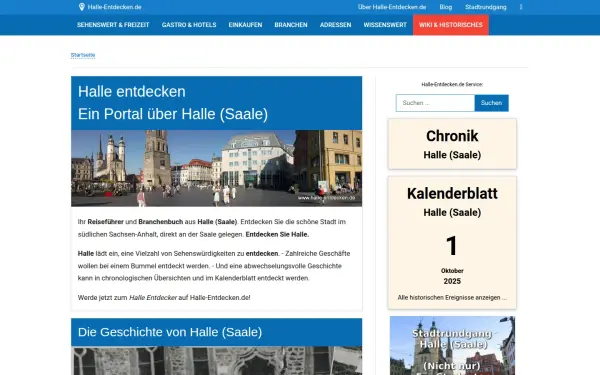
Task: Open the Einkaufen menu item
Action: pyautogui.click(x=245, y=25)
